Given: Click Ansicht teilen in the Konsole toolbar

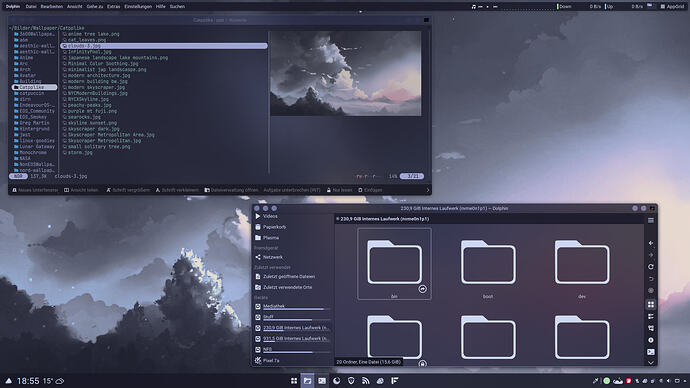Looking at the screenshot, I should 81,190.
